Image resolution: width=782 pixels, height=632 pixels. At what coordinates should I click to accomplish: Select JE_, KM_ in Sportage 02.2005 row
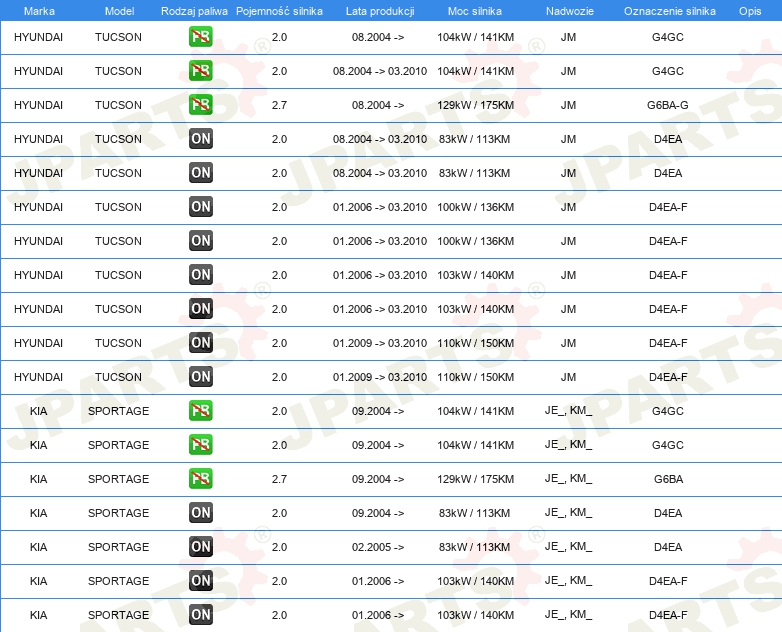pos(568,547)
